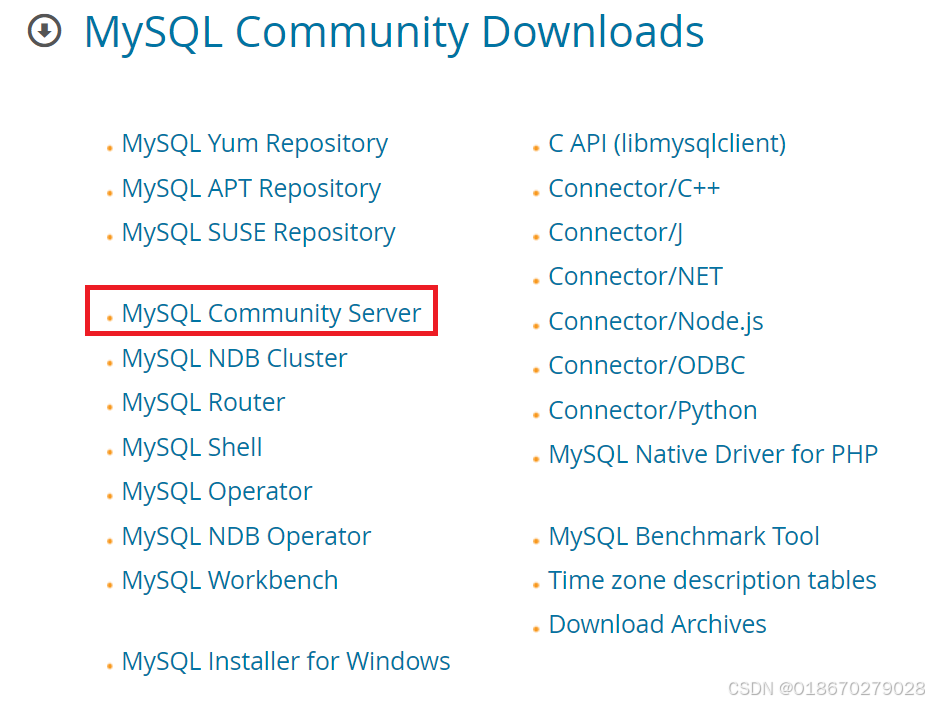Open the MySQL SUSE Repository link
This screenshot has width=929, height=704.
coord(258,233)
